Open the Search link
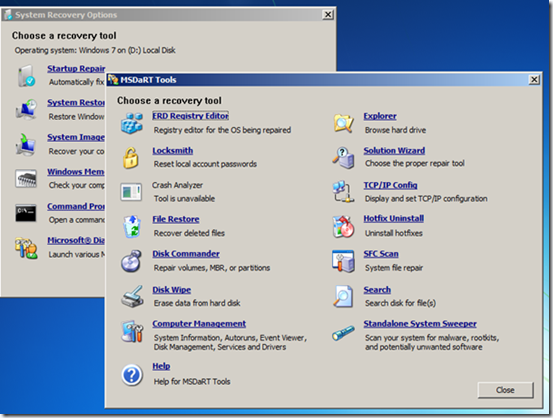The image size is (553, 418). [377, 290]
